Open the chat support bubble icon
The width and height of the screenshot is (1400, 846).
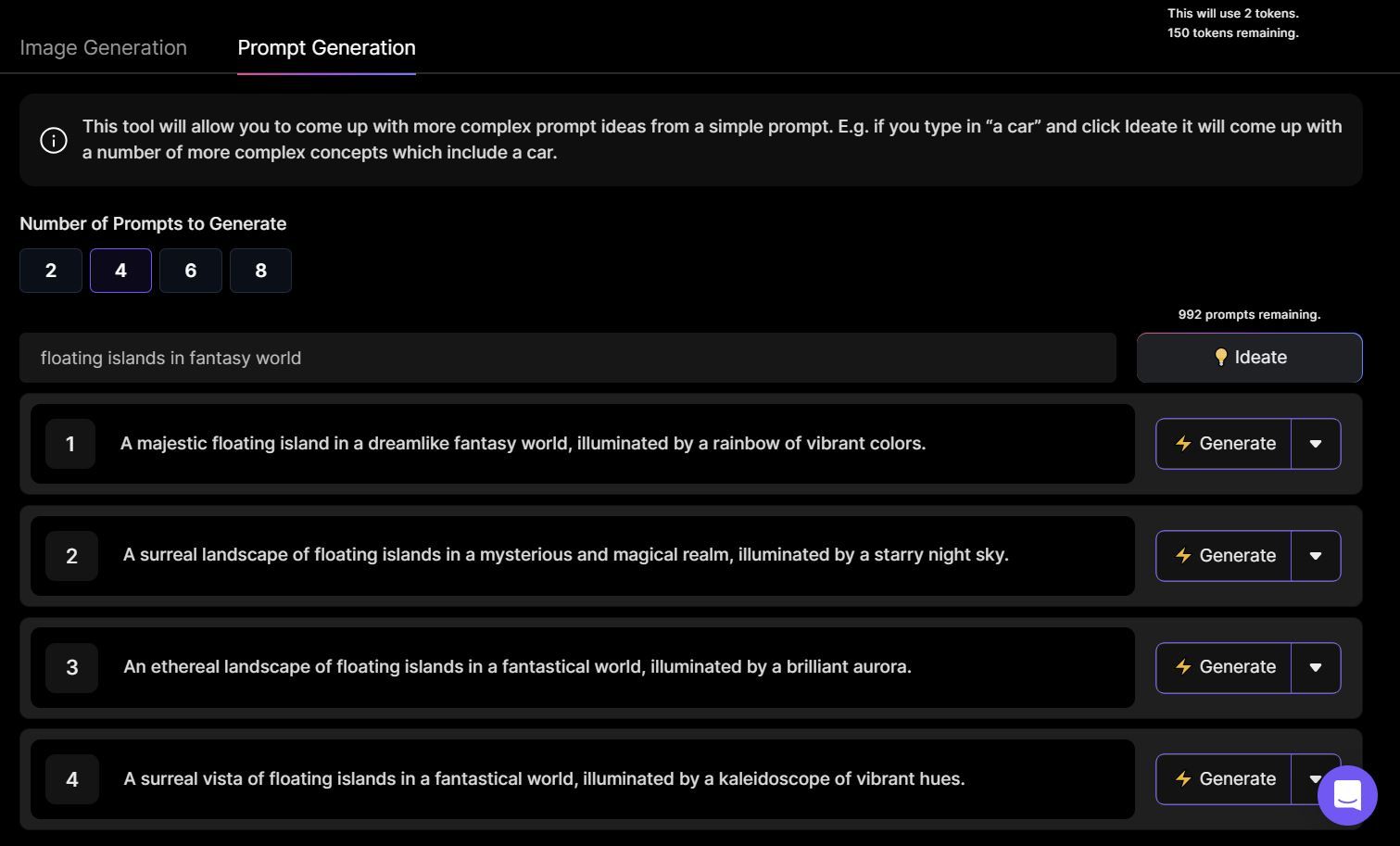1347,795
